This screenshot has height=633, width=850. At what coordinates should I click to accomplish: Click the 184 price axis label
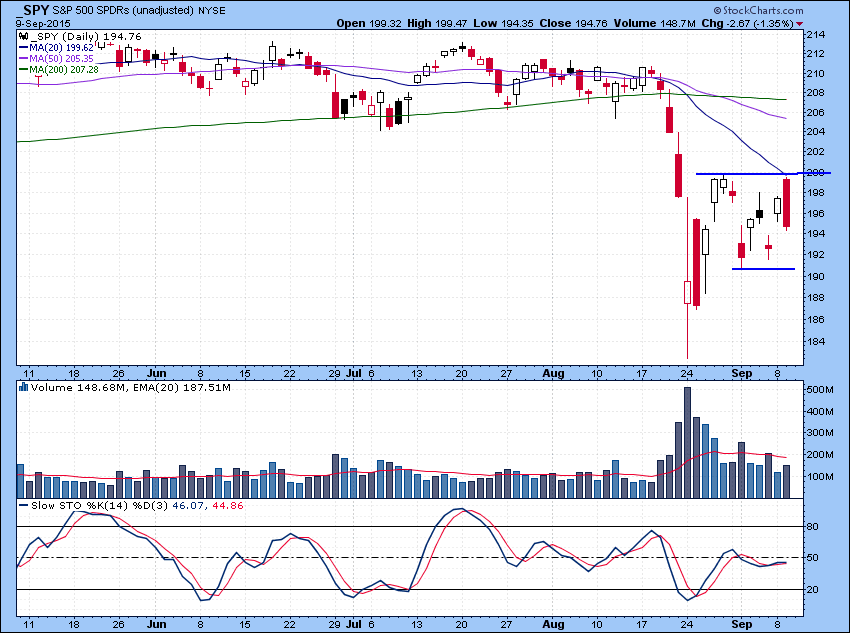(x=816, y=341)
